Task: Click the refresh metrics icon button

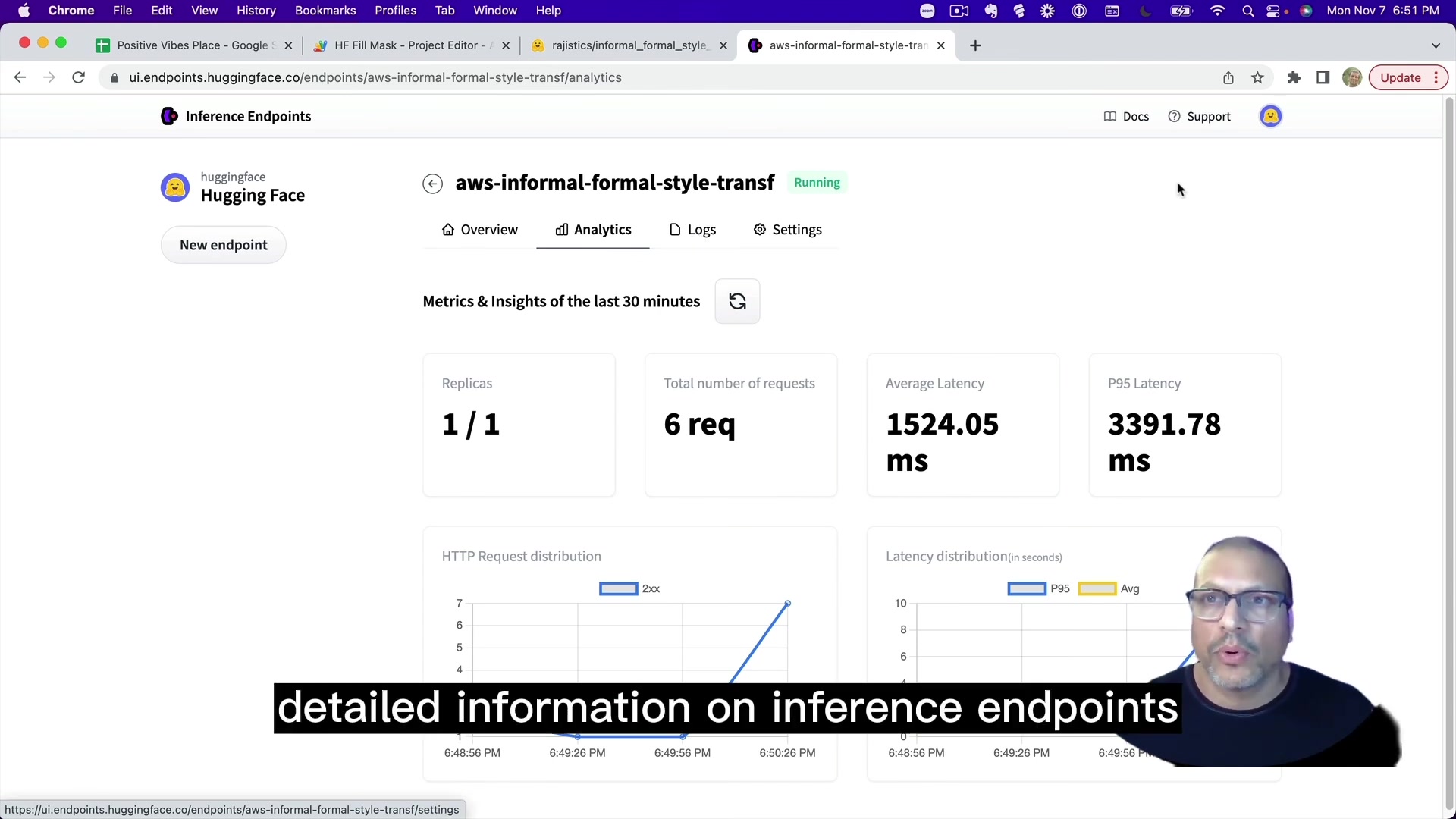Action: [737, 301]
